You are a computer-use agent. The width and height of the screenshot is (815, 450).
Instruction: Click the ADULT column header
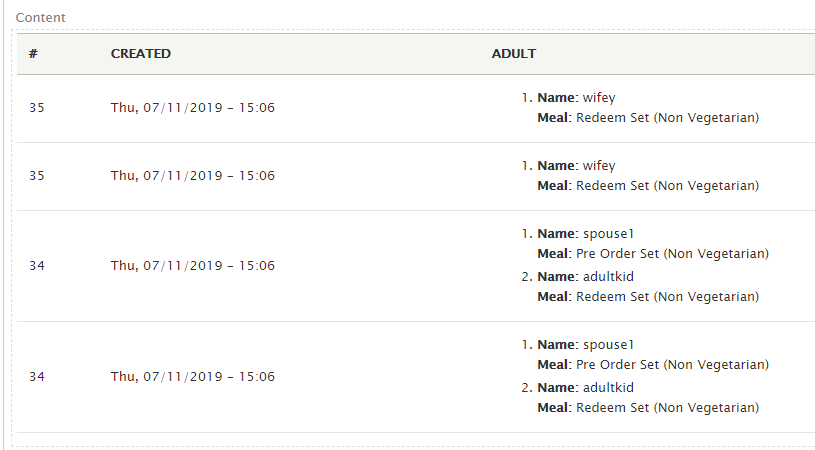[x=514, y=54]
